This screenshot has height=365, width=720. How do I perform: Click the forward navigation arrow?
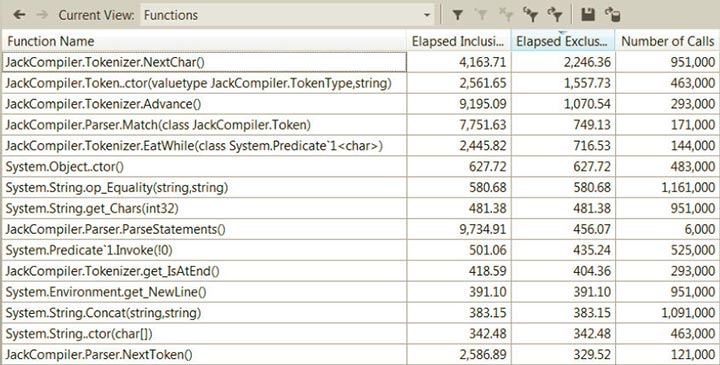pos(42,15)
